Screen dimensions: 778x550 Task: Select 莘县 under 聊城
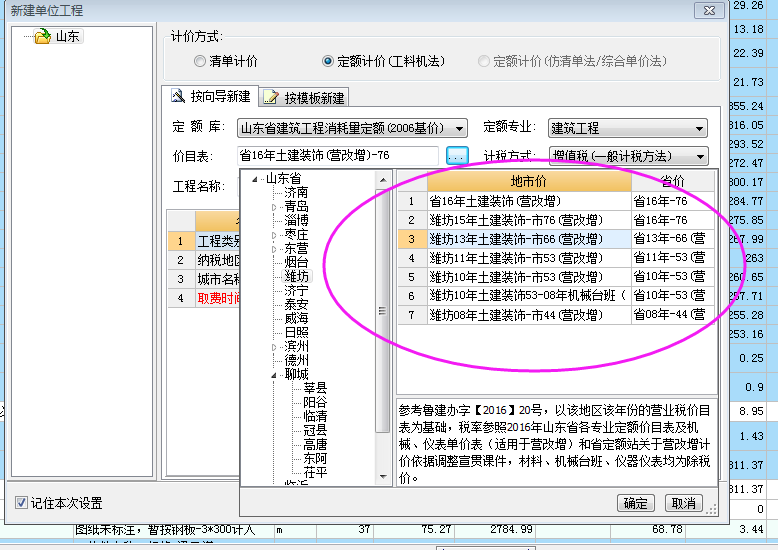(x=316, y=388)
